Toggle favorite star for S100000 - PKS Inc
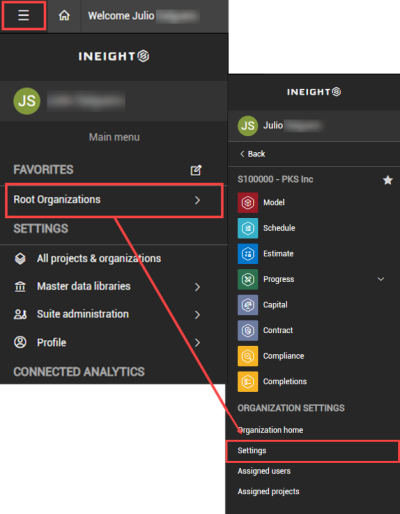This screenshot has width=400, height=514. point(388,180)
